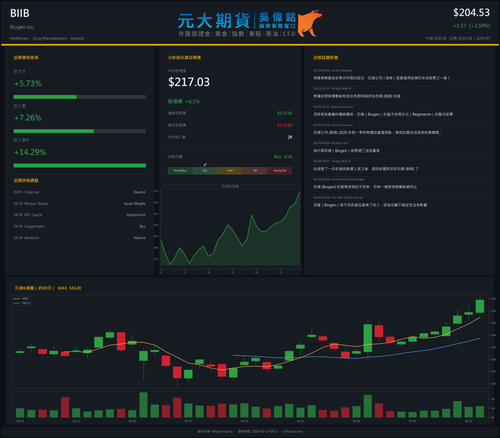Click the current price $204.53
500x438 pixels.
click(471, 13)
